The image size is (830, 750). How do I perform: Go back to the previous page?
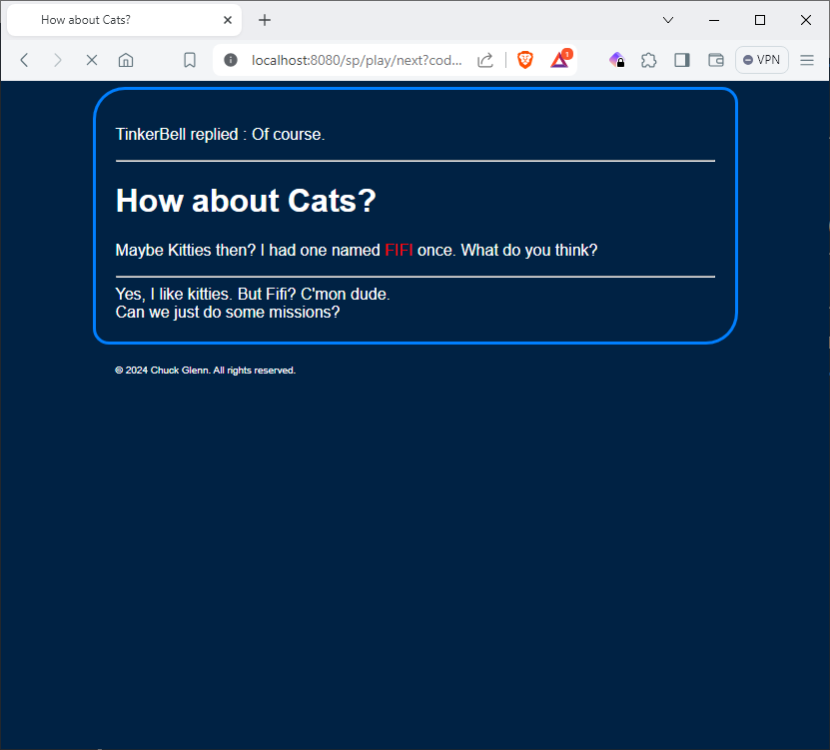(25, 60)
